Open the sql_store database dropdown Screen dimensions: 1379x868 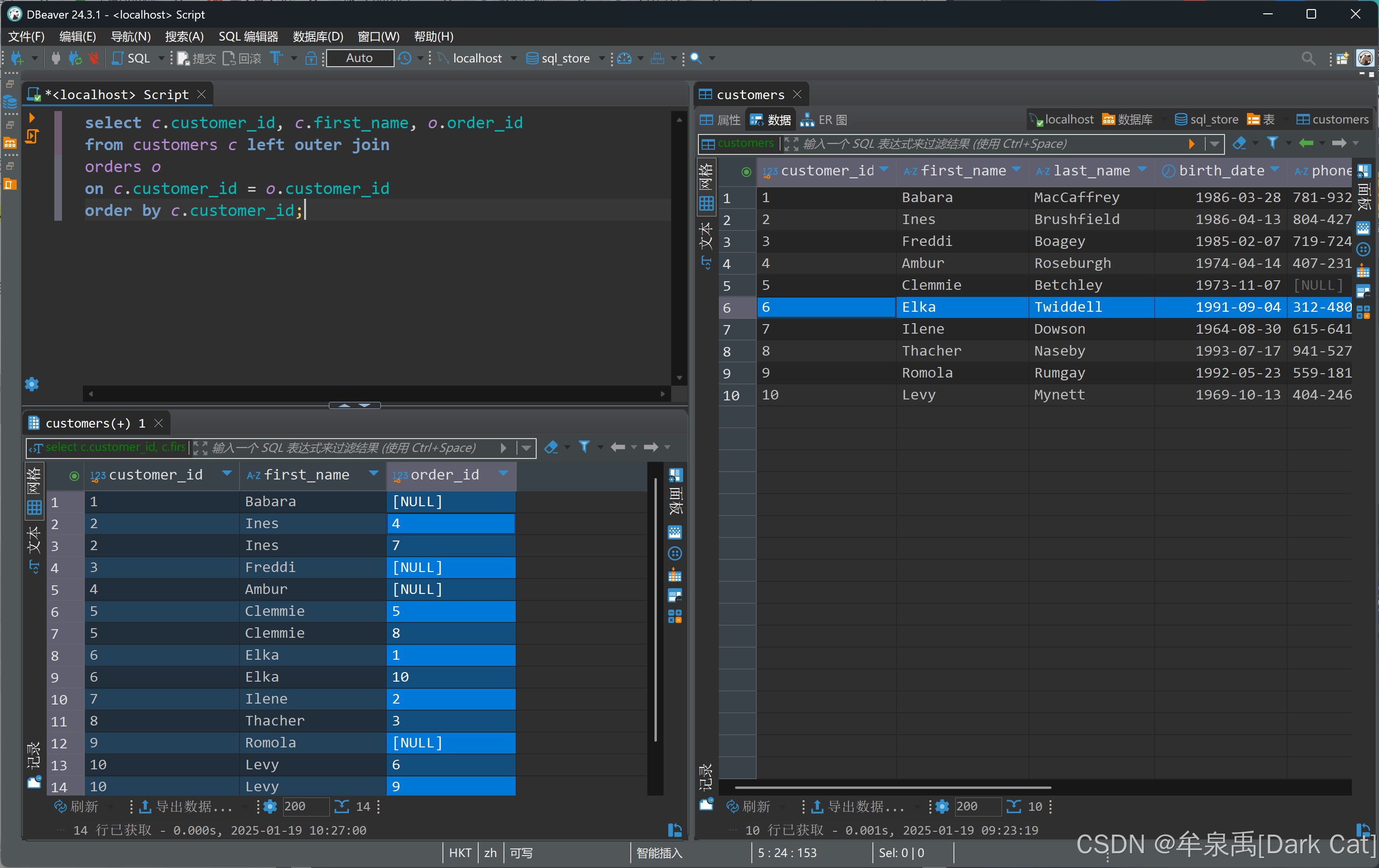point(601,59)
